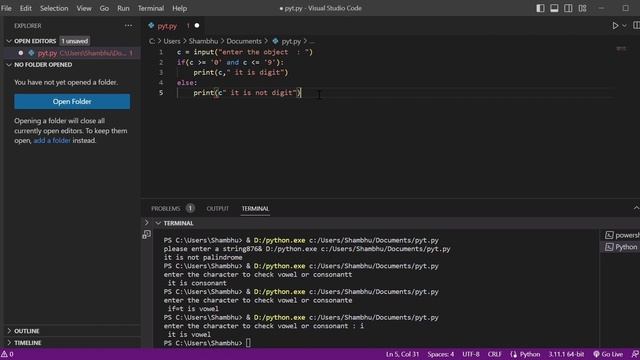Screen dimensions: 640x360
Task: Change CRLF end of line sequence
Action: 495,354
